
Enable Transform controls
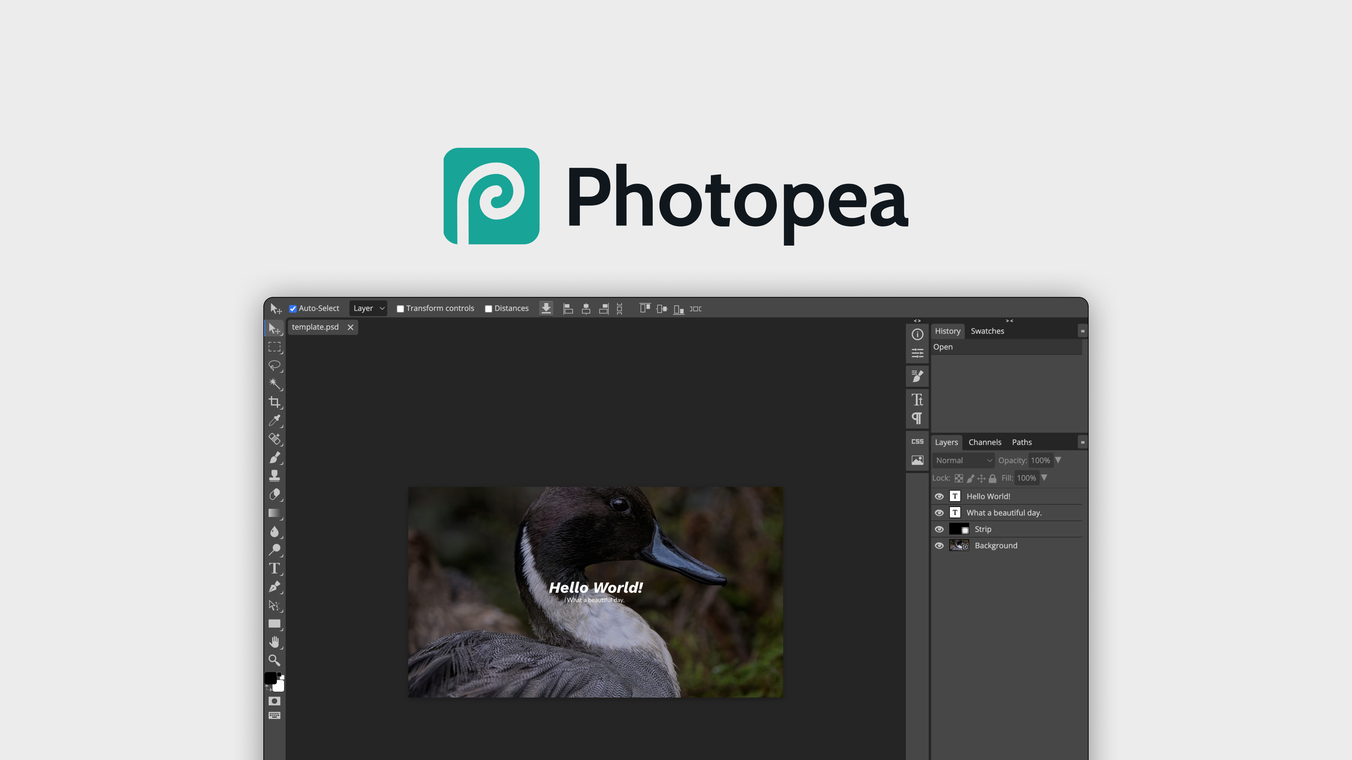tap(400, 308)
